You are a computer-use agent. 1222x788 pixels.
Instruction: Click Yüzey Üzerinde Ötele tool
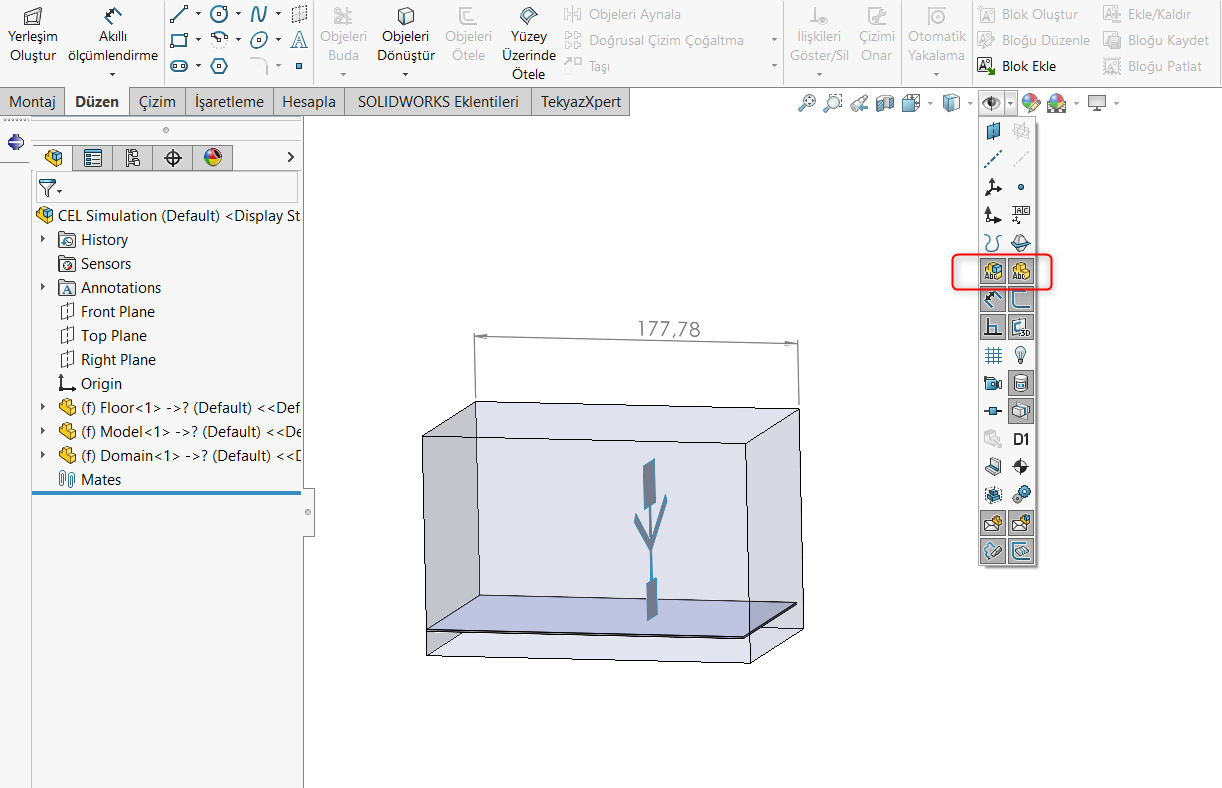coord(528,43)
